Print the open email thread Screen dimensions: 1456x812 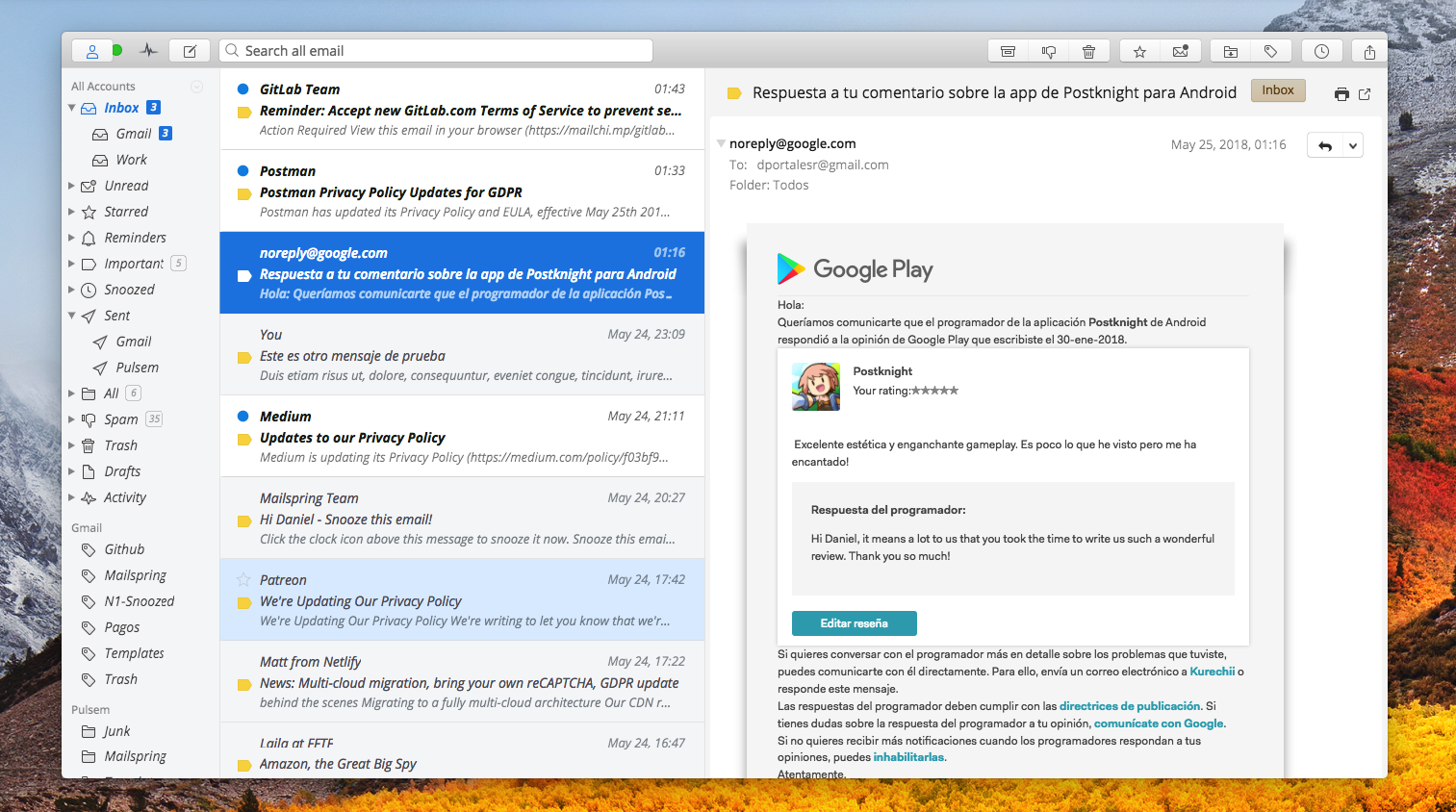click(1341, 94)
